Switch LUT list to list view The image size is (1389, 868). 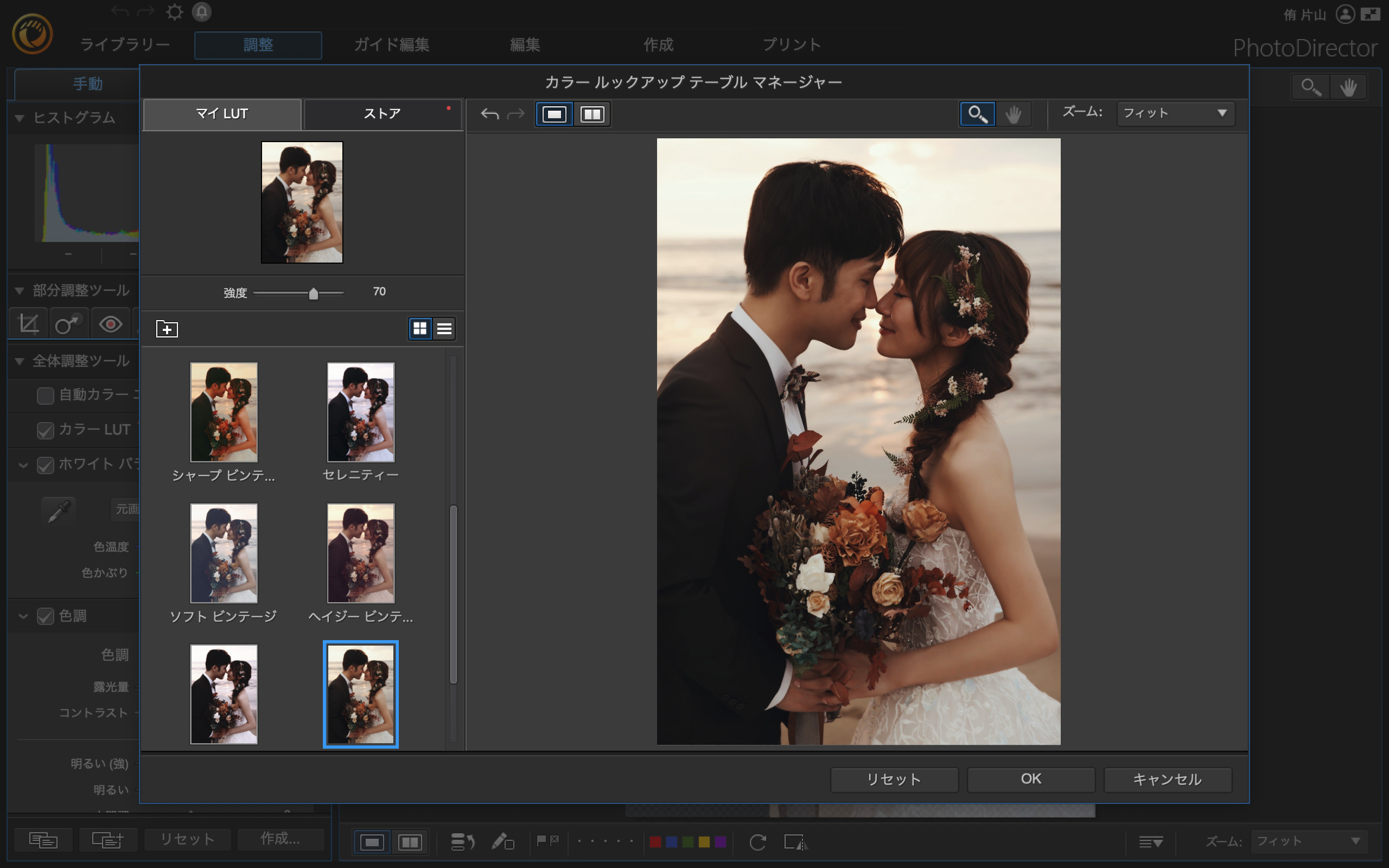click(x=444, y=329)
